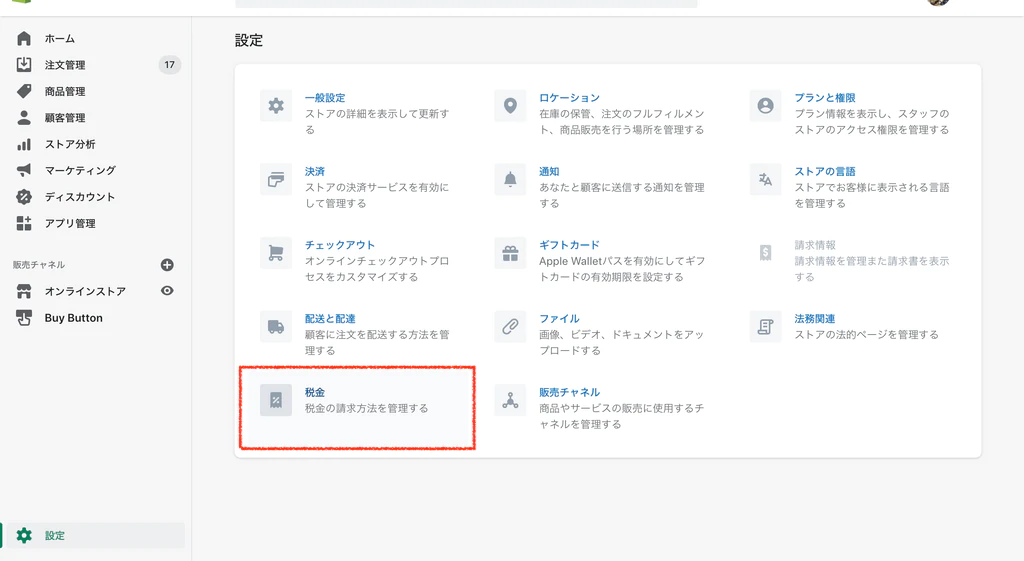Click the チェックアウト shopping cart icon

pos(276,253)
